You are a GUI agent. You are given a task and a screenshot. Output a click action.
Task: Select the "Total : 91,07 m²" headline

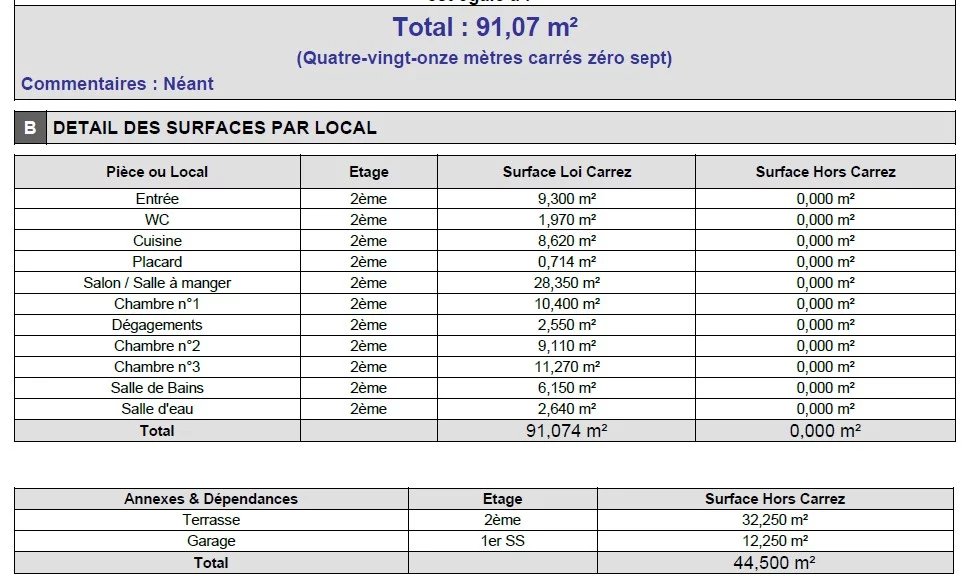tap(484, 26)
